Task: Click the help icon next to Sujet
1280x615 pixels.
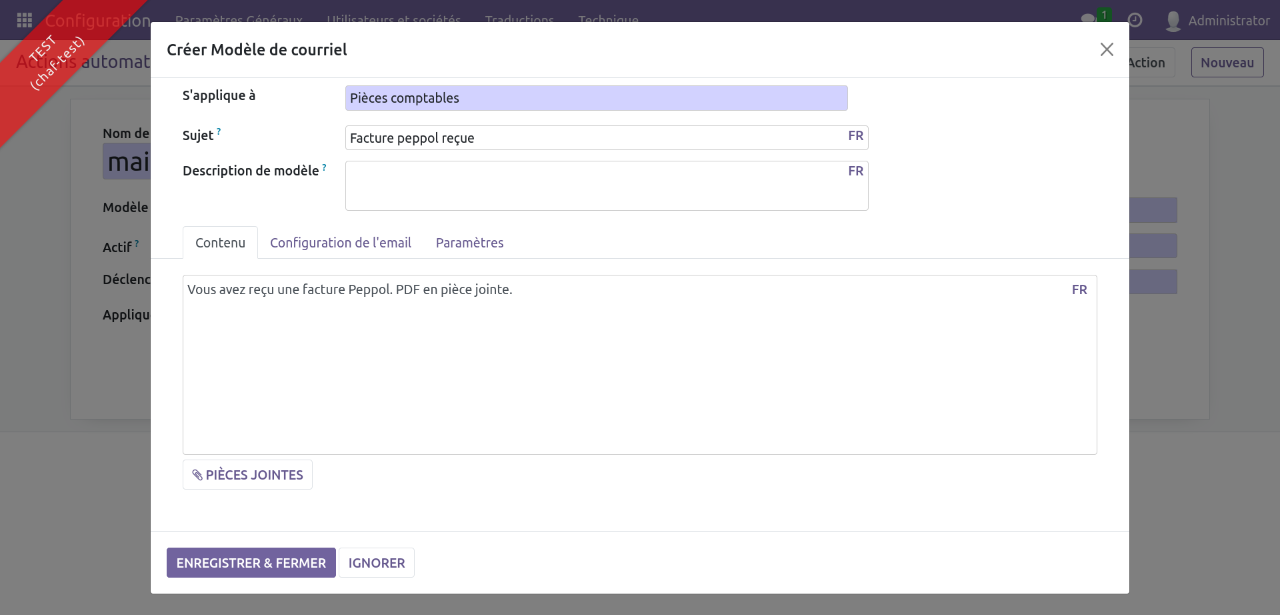Action: [219, 132]
